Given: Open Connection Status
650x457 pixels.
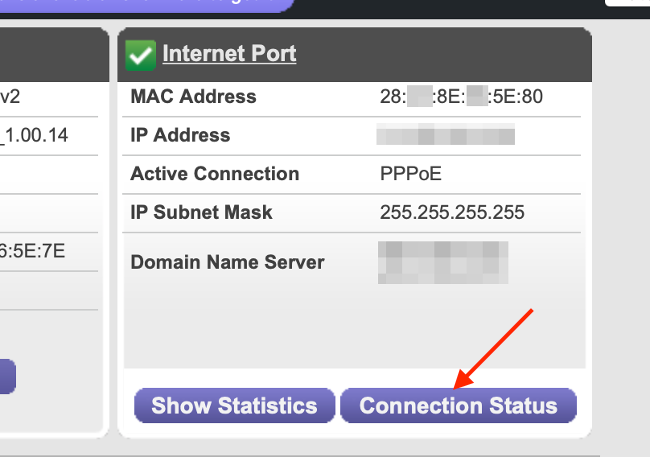Looking at the screenshot, I should tap(458, 405).
